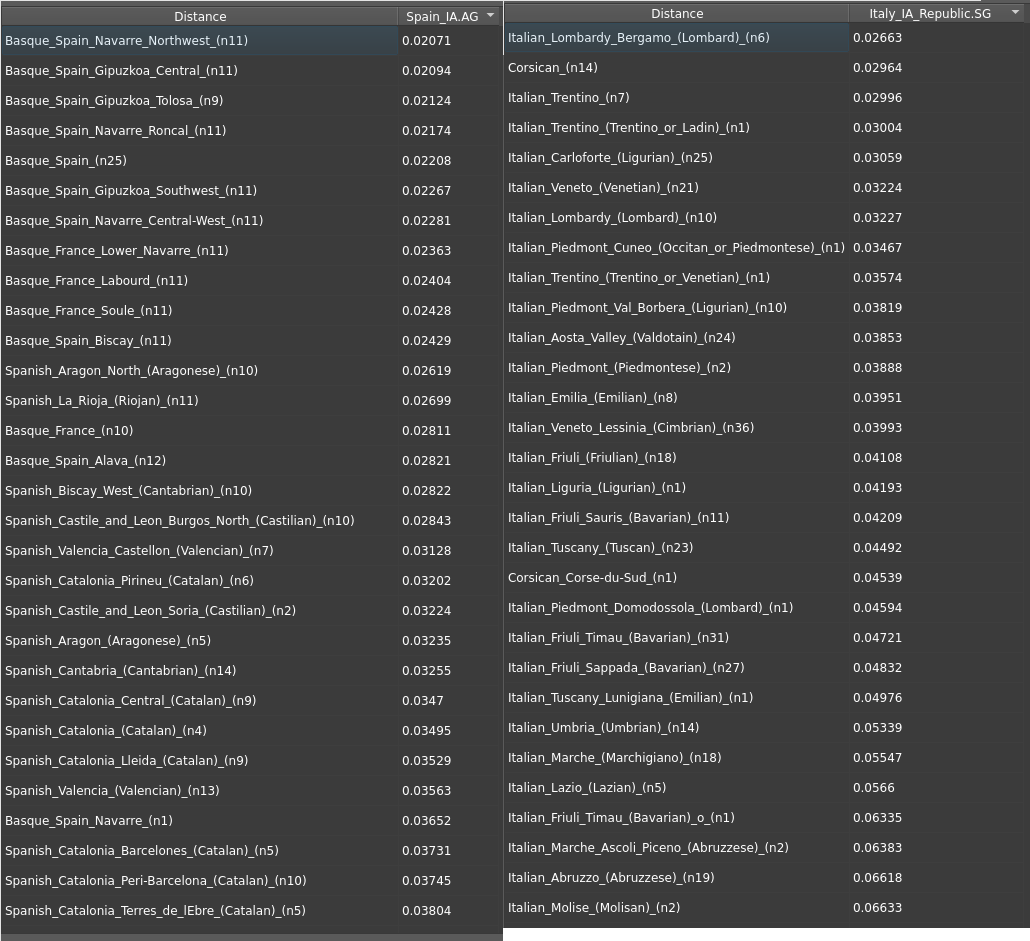
Task: Select row Spanish_Aragon_North_(Aragonese)_(n10)
Action: pos(252,370)
